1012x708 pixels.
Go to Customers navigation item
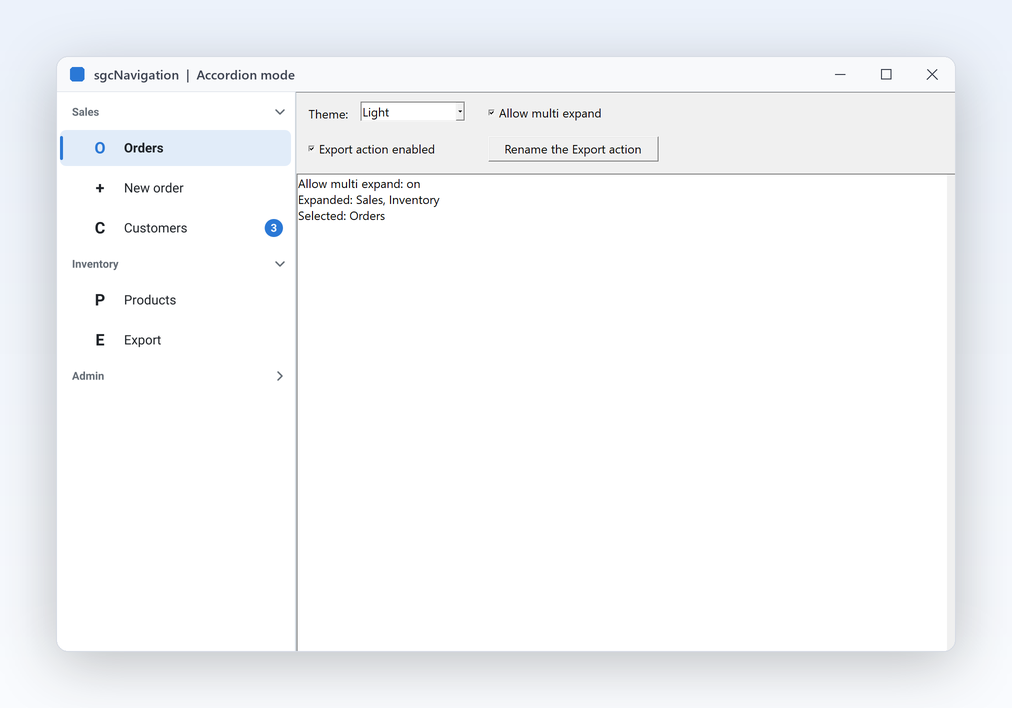(x=176, y=228)
